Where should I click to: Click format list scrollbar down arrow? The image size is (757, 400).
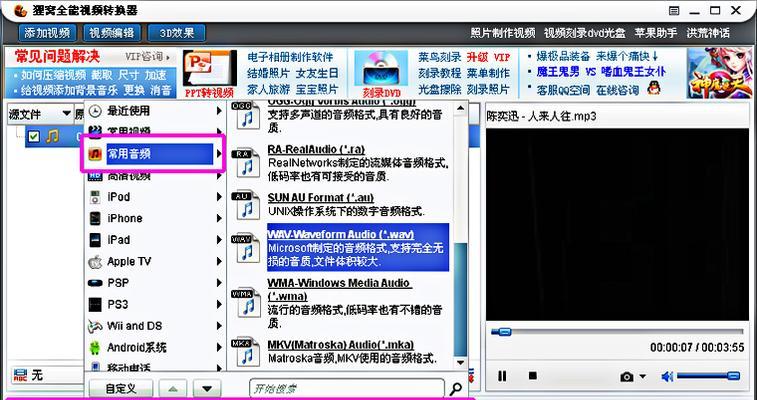pyautogui.click(x=460, y=363)
